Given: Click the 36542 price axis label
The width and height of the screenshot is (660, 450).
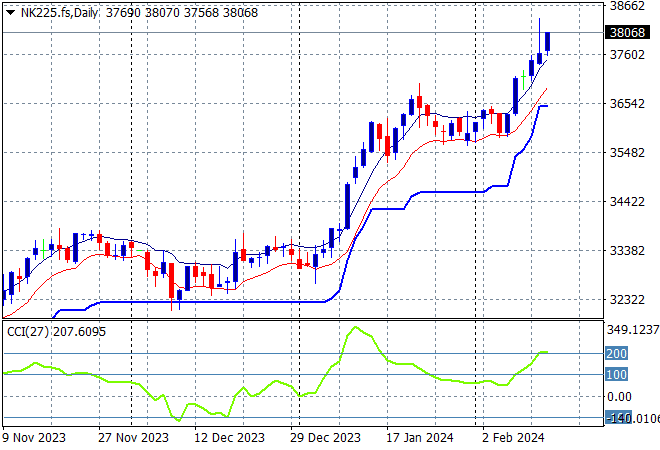Looking at the screenshot, I should pyautogui.click(x=627, y=104).
